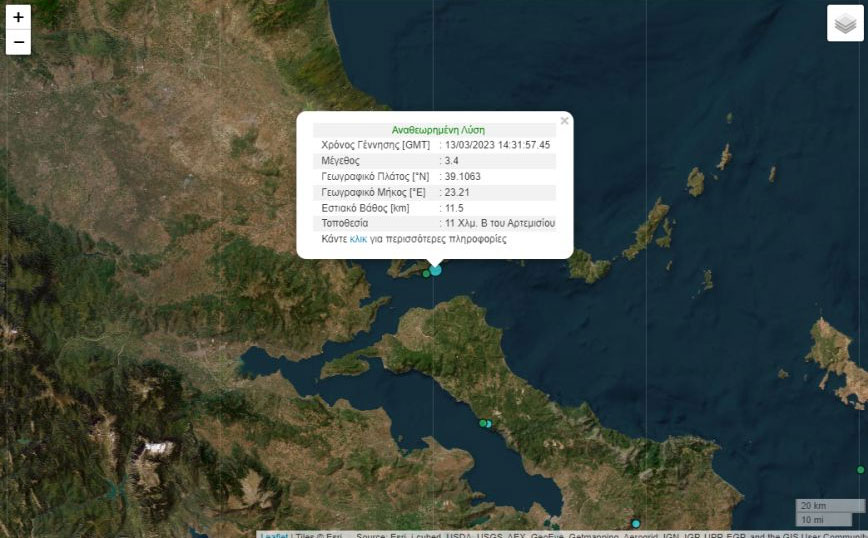Click the 'Γεωγραφικό Μήκος [°E]' label
This screenshot has width=868, height=538.
(373, 193)
